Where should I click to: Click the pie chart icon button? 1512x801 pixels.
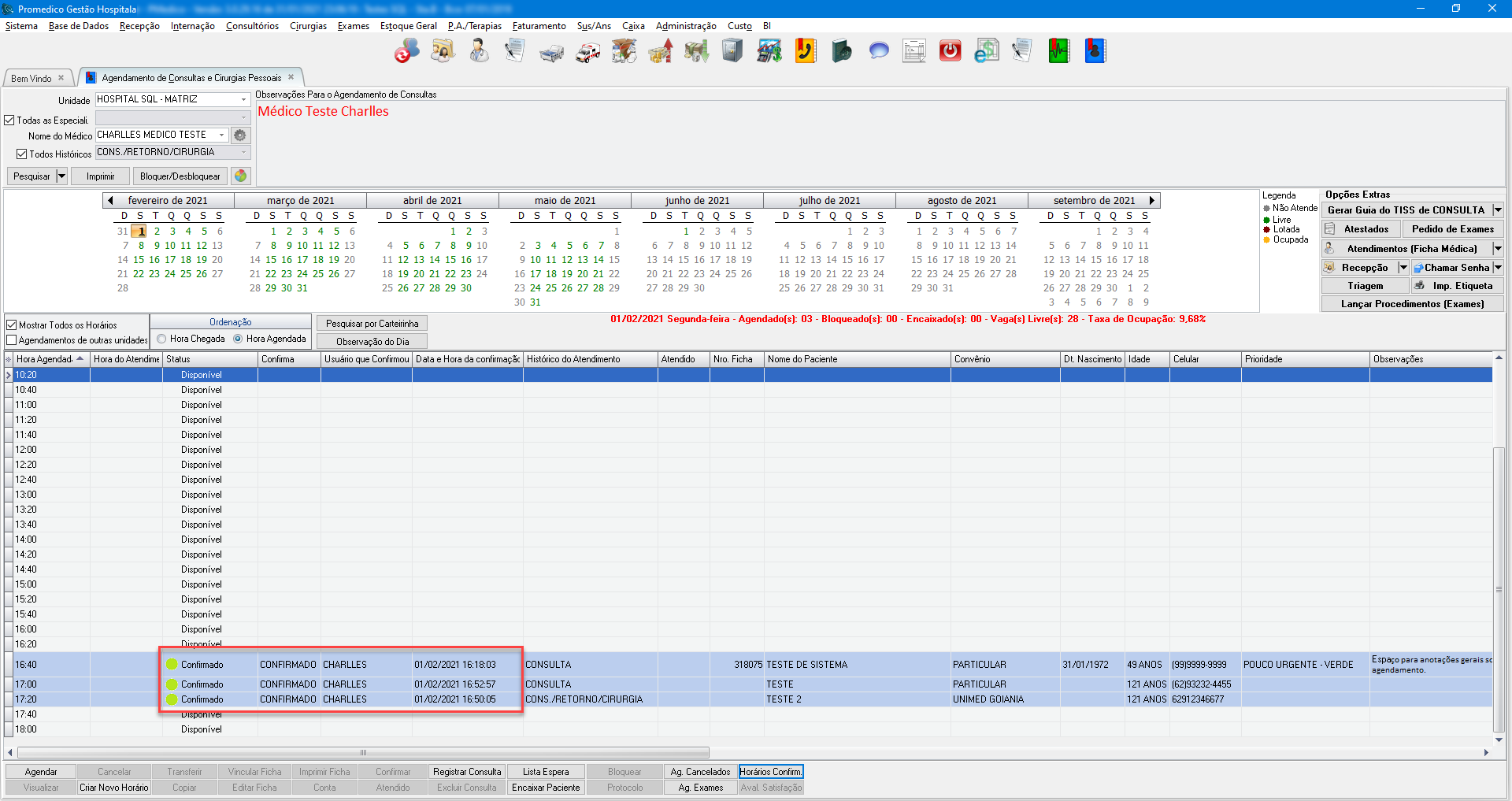coord(241,176)
